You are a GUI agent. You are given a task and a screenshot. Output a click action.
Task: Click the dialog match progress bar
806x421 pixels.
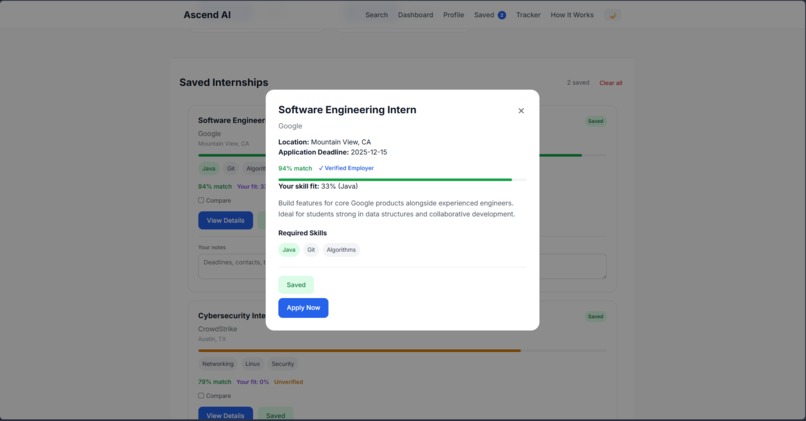click(402, 179)
